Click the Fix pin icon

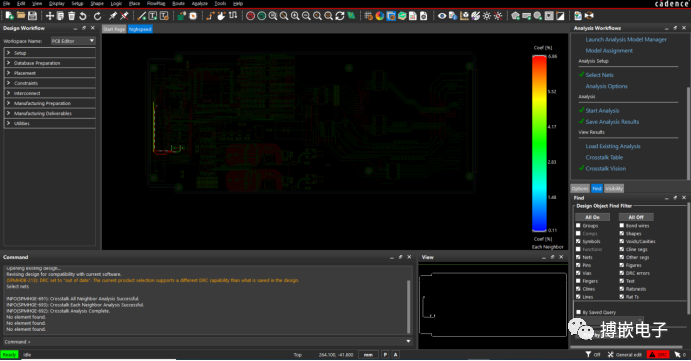click(x=113, y=16)
